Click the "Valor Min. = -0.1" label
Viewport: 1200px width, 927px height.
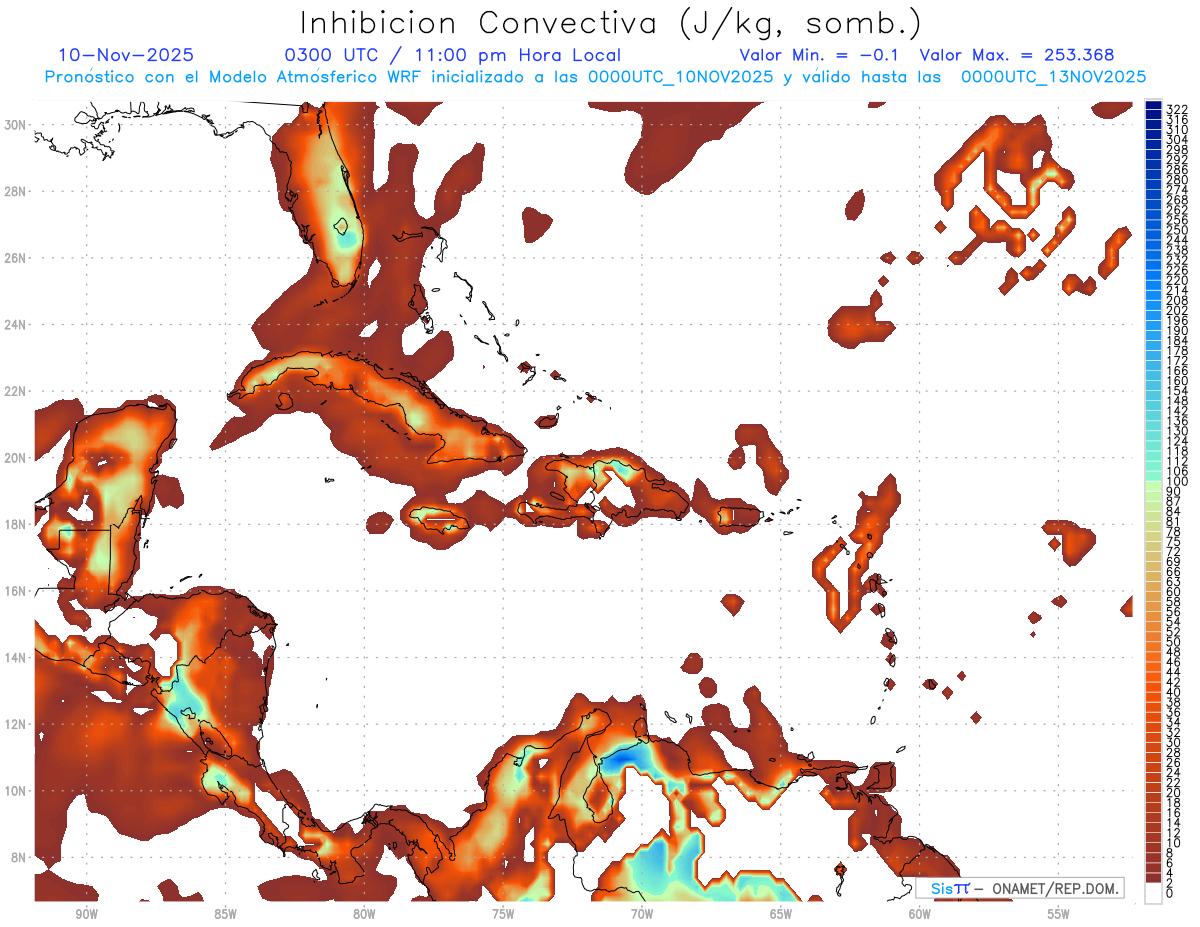[820, 55]
